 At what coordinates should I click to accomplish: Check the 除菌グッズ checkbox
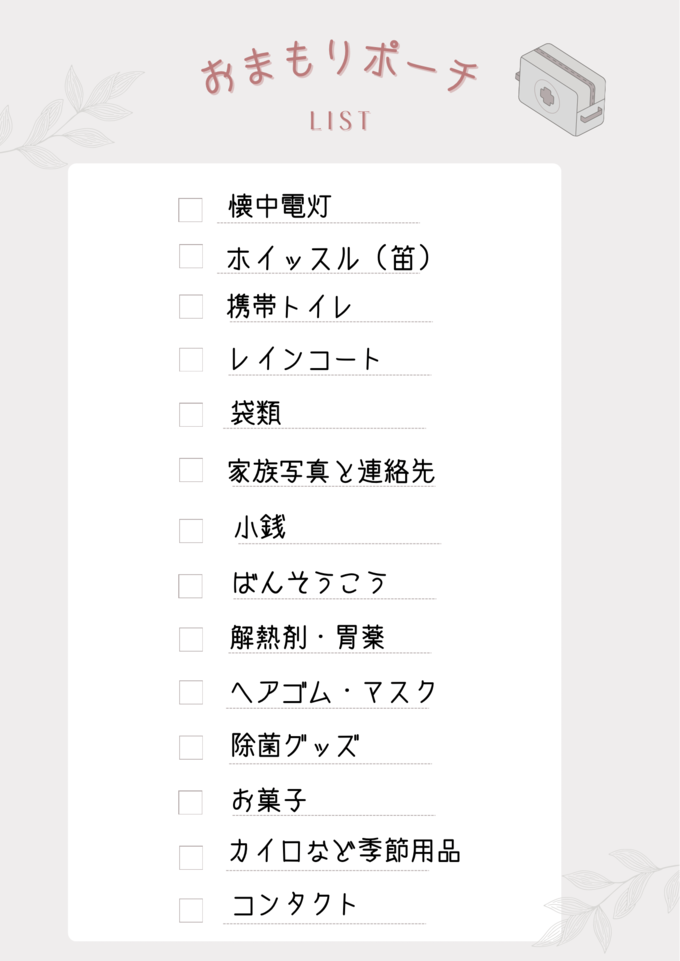point(191,748)
